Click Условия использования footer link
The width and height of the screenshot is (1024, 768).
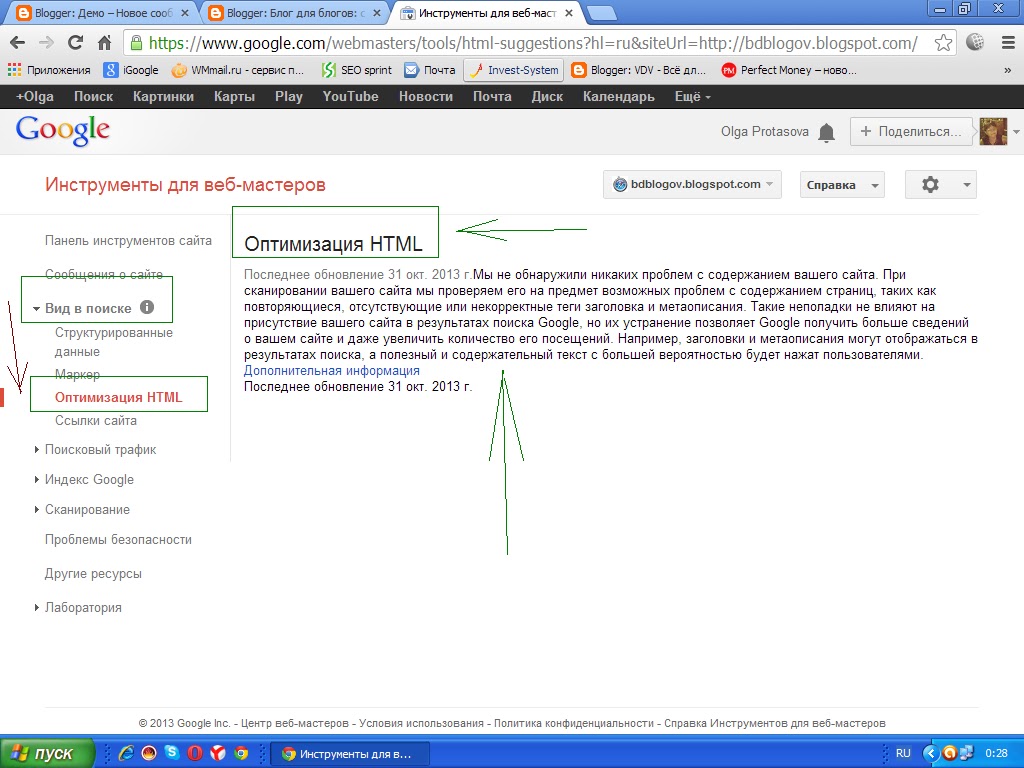point(421,723)
